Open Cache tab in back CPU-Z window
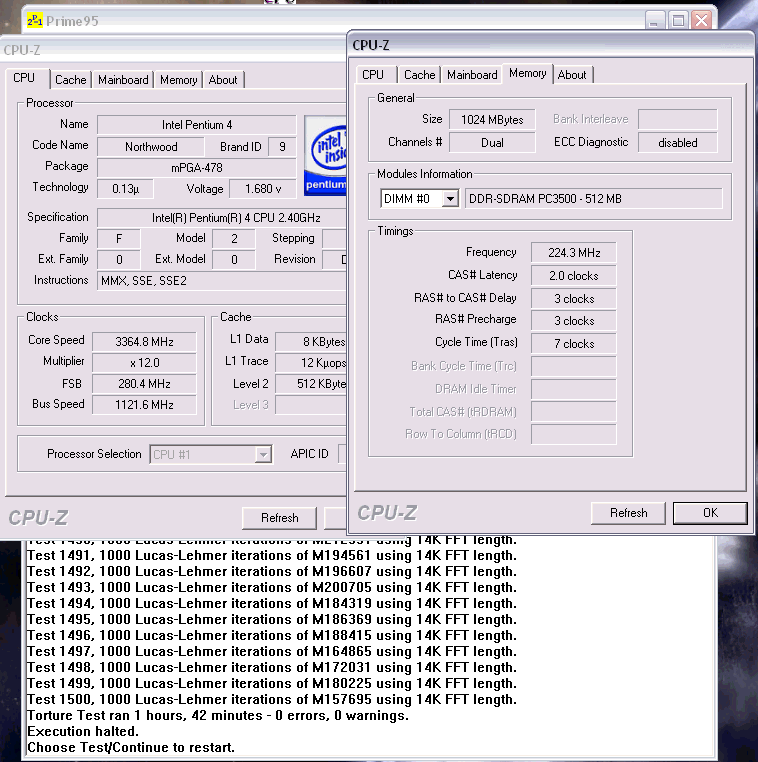The width and height of the screenshot is (758, 762). (70, 80)
